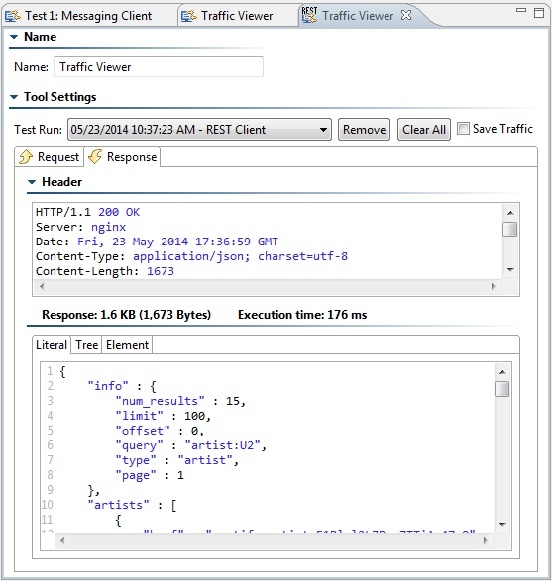Switch to the Element view tab
The height and width of the screenshot is (581, 552).
[x=127, y=345]
